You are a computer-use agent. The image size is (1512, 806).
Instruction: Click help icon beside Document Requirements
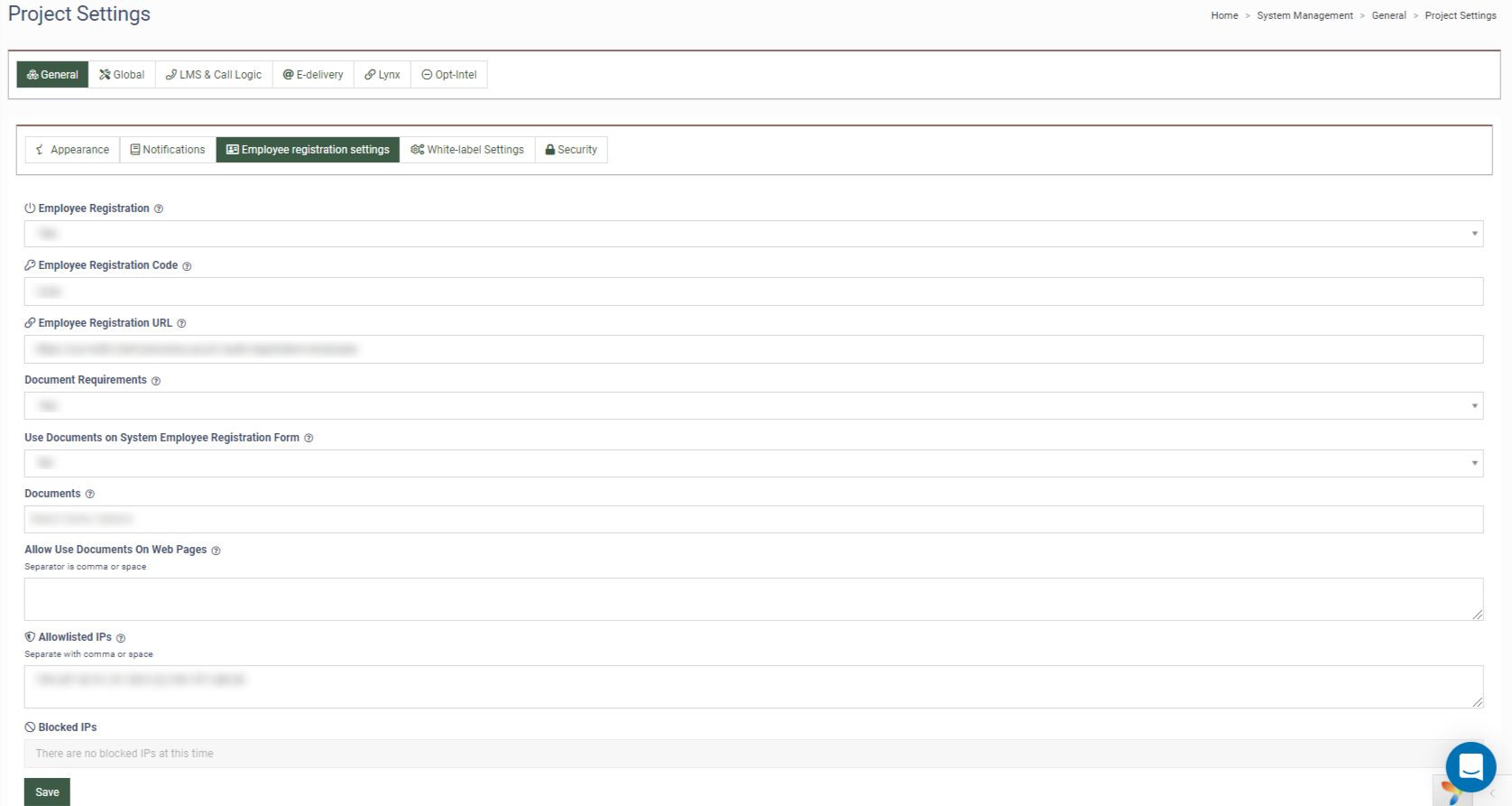tap(156, 381)
